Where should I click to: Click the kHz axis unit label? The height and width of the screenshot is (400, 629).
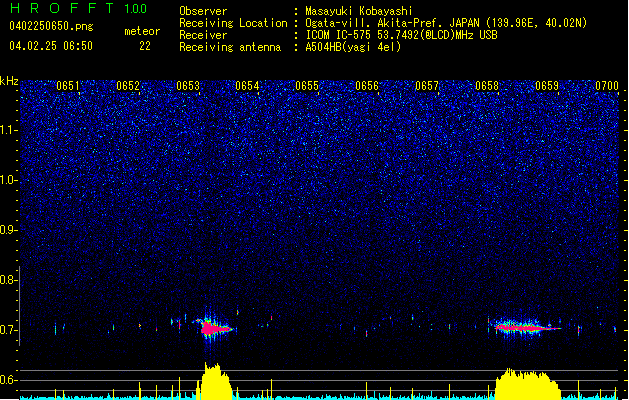(x=9, y=81)
